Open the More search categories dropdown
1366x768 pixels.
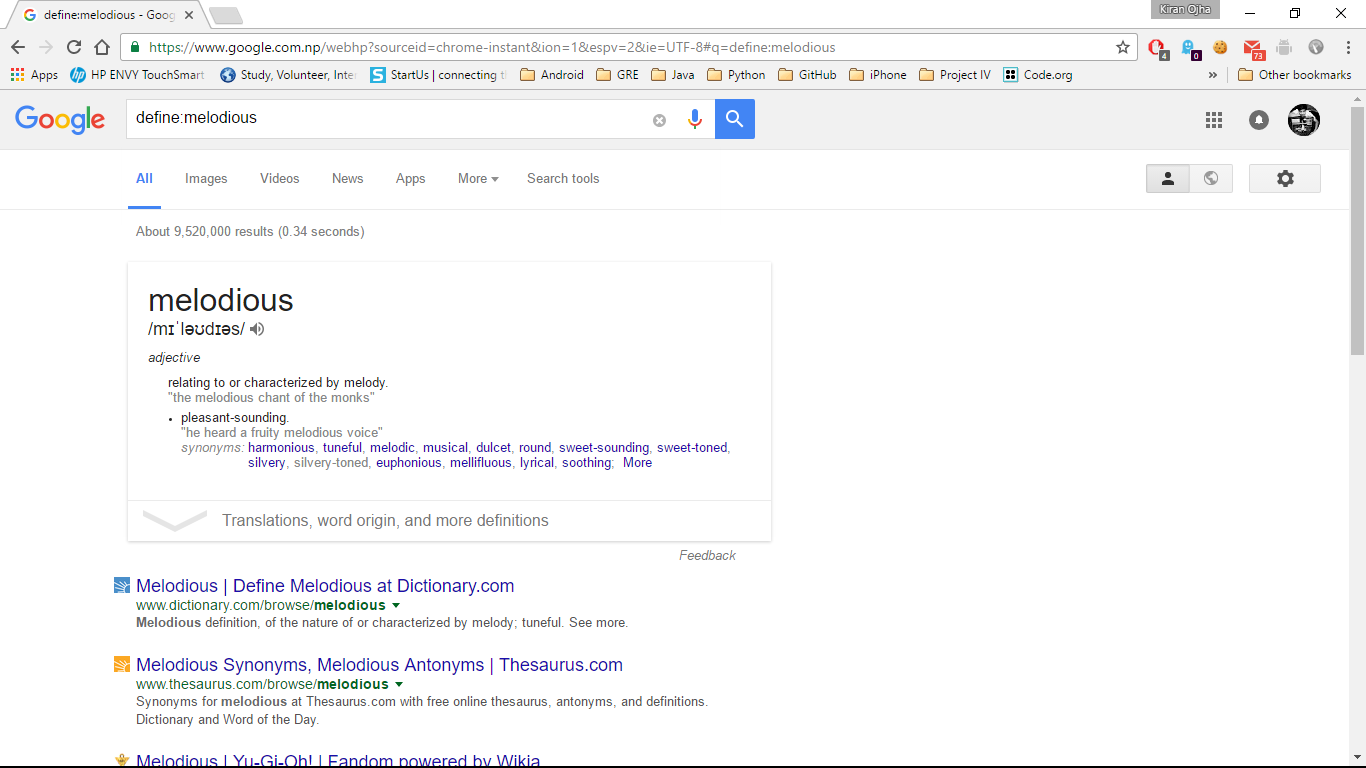coord(478,178)
